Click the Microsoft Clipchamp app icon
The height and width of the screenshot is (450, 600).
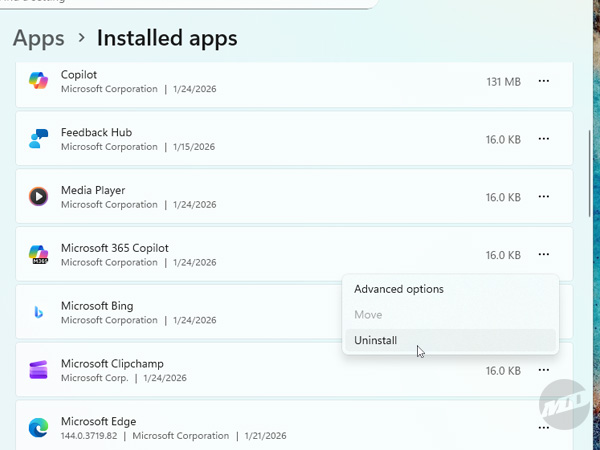tap(38, 371)
